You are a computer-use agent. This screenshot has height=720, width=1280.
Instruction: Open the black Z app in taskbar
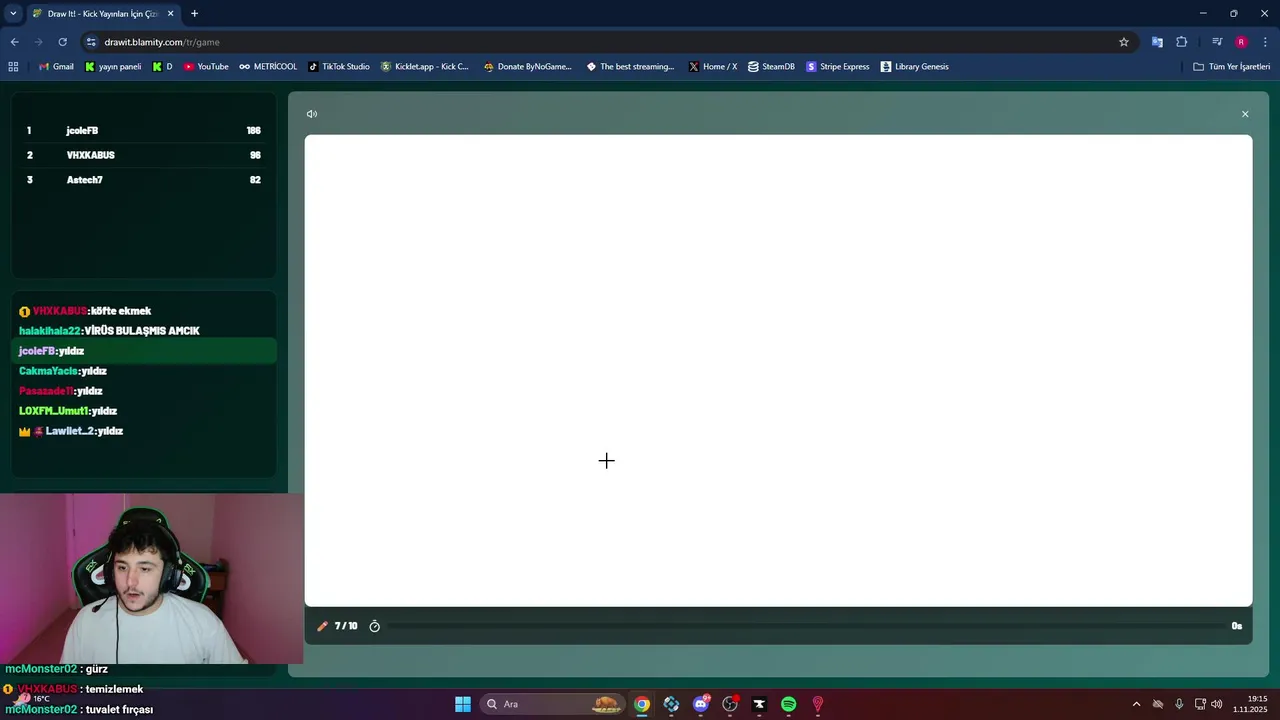(x=759, y=704)
